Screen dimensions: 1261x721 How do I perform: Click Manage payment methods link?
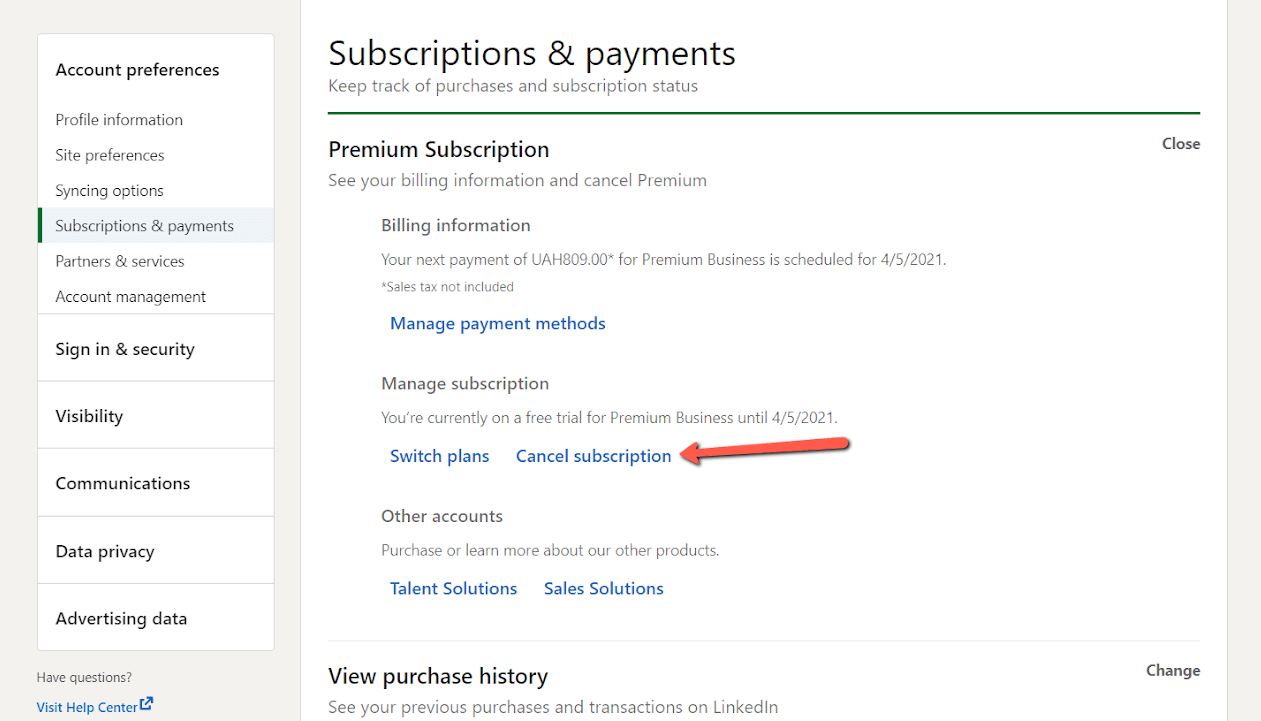pos(498,323)
